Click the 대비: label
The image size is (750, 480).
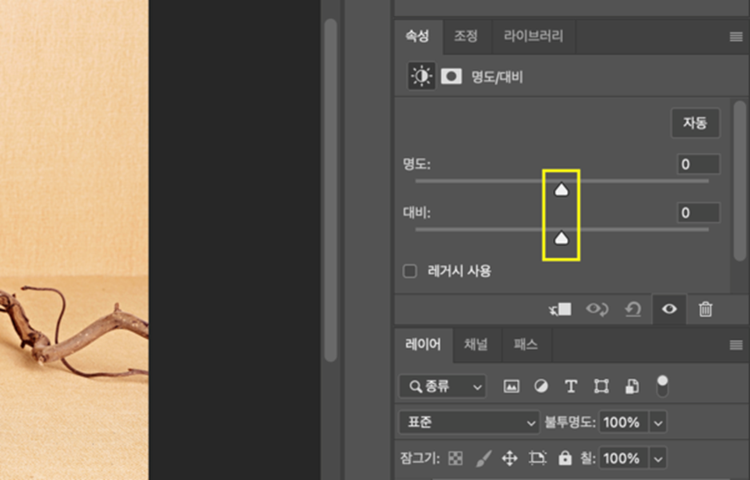417,213
